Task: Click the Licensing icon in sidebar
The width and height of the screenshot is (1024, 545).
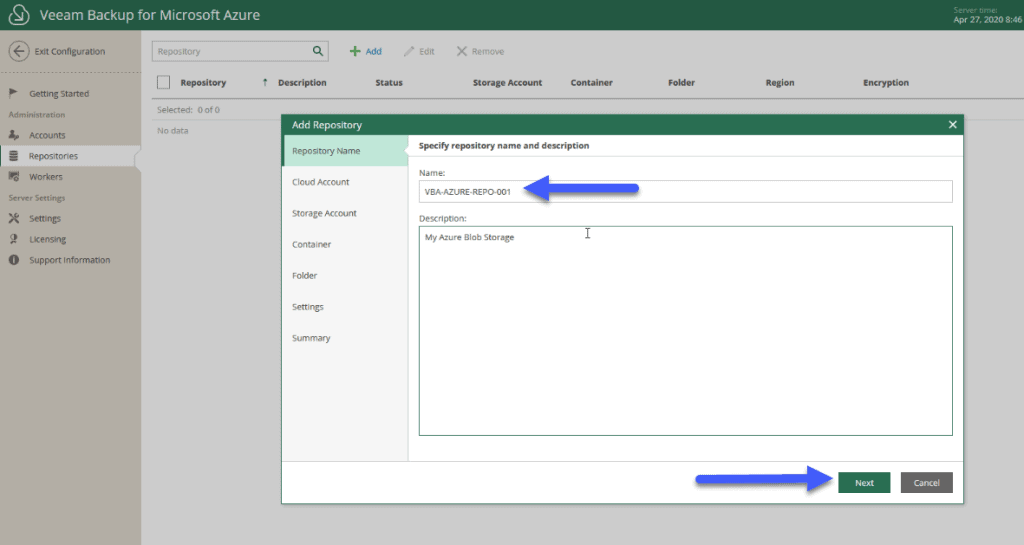Action: tap(13, 239)
